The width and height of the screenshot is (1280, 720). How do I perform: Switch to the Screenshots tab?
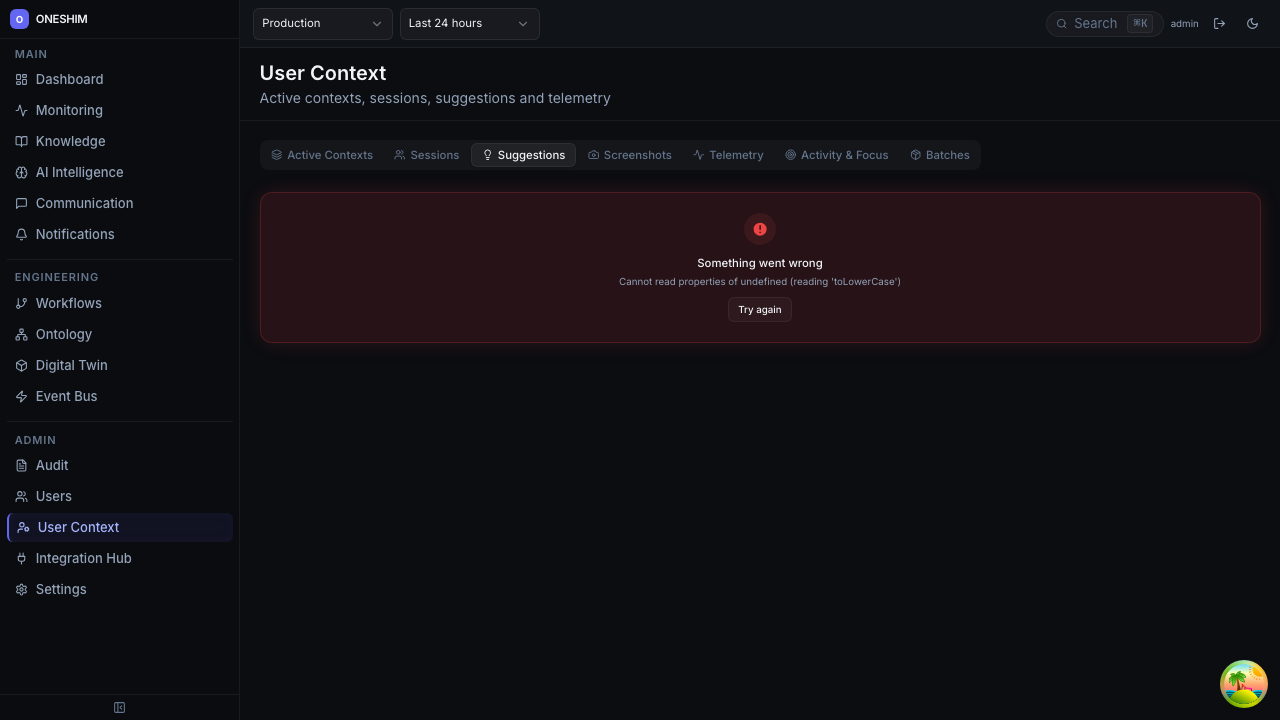point(629,155)
